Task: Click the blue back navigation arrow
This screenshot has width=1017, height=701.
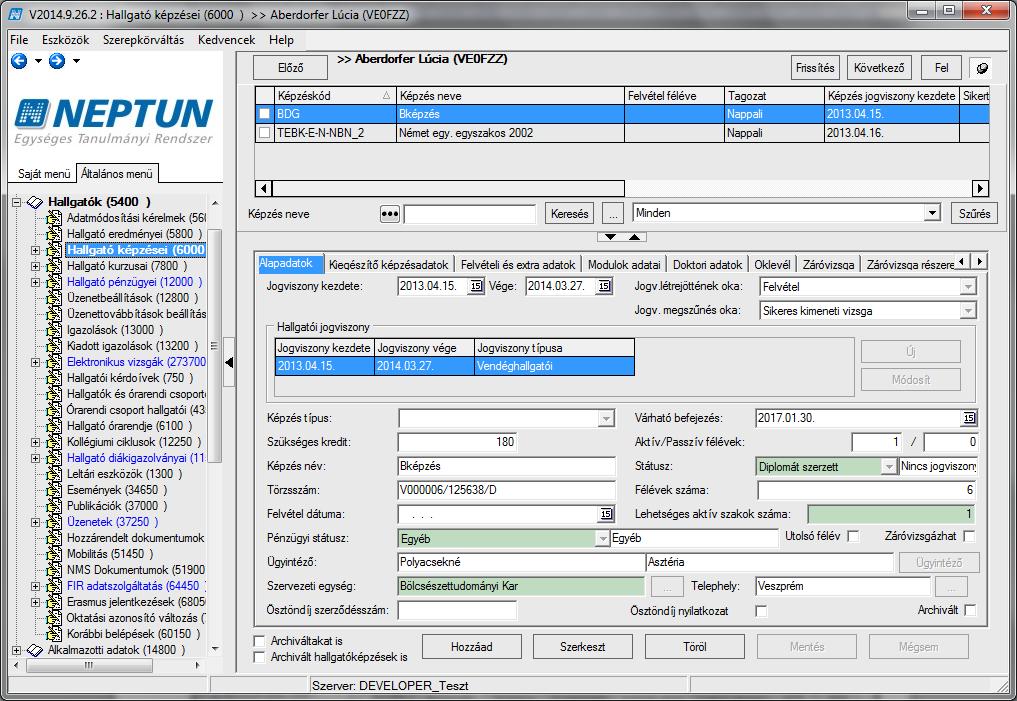Action: coord(19,61)
